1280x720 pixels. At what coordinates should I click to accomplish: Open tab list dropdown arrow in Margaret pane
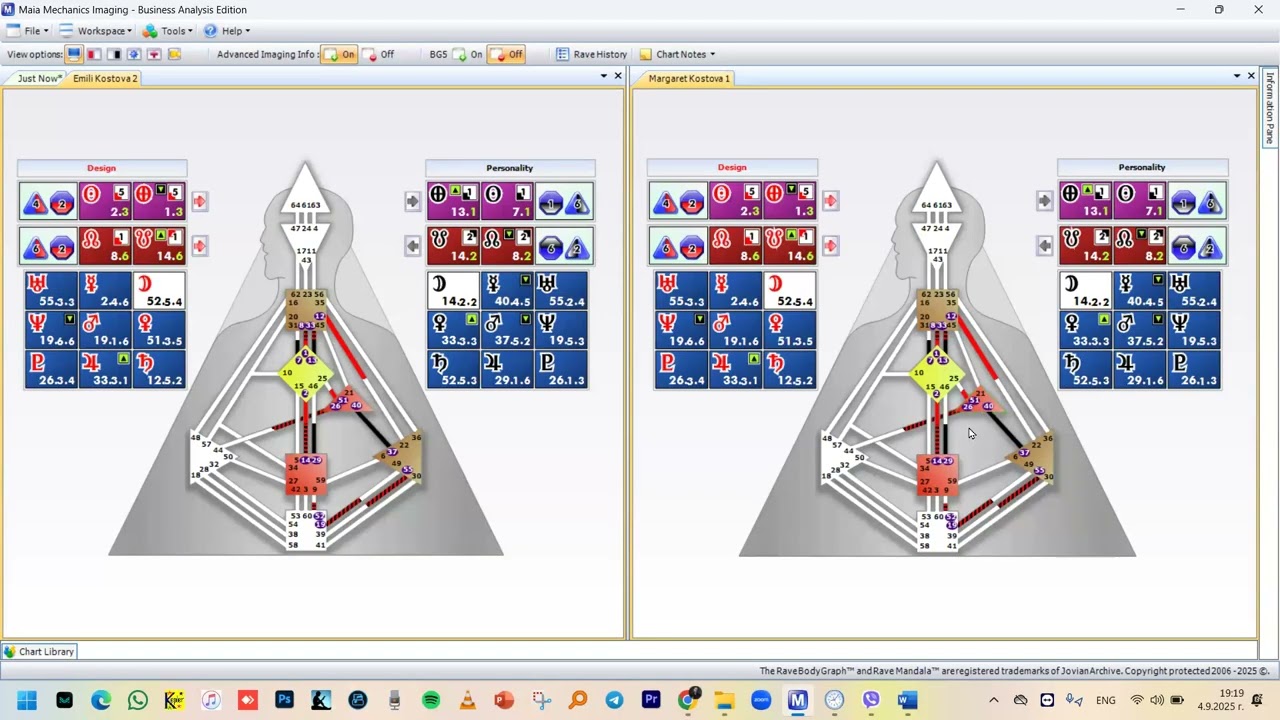coord(1237,76)
